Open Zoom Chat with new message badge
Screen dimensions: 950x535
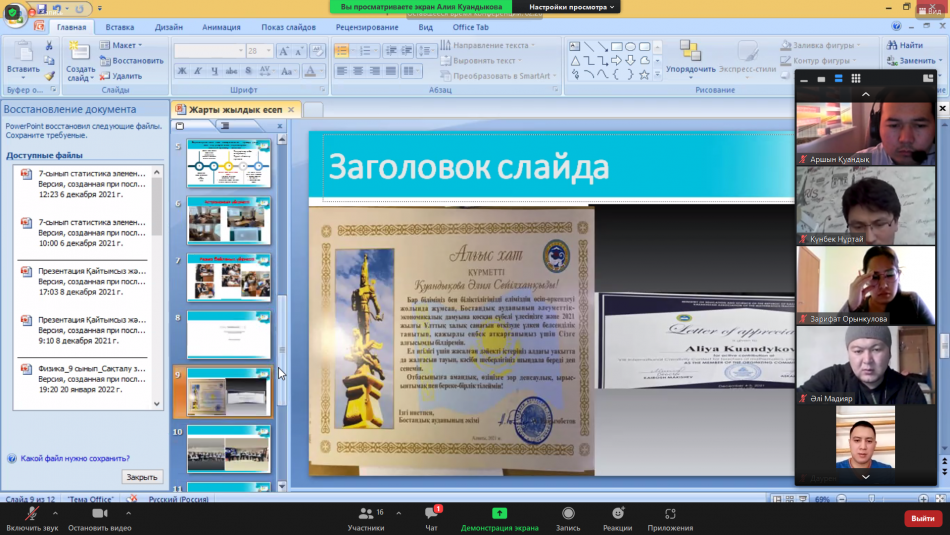click(431, 514)
